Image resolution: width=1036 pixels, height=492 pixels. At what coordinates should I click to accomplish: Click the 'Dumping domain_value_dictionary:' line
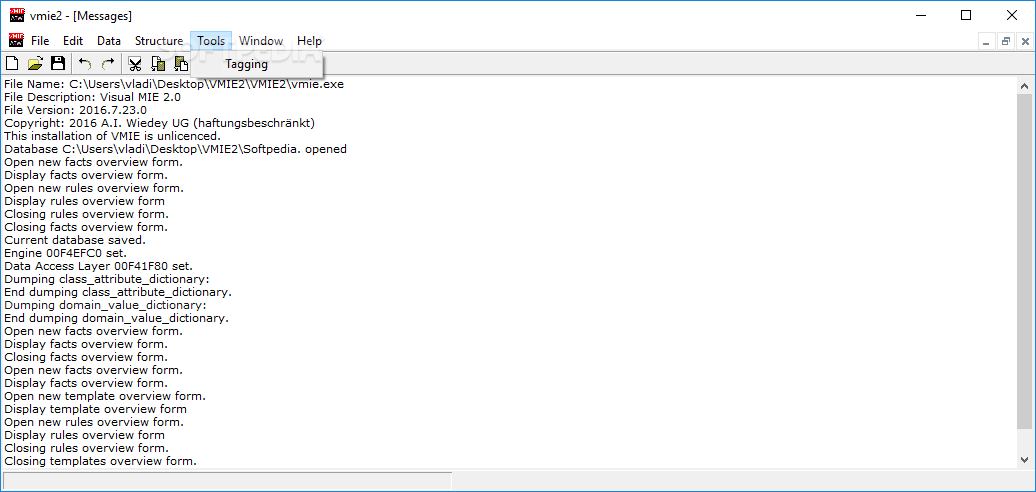pyautogui.click(x=105, y=305)
